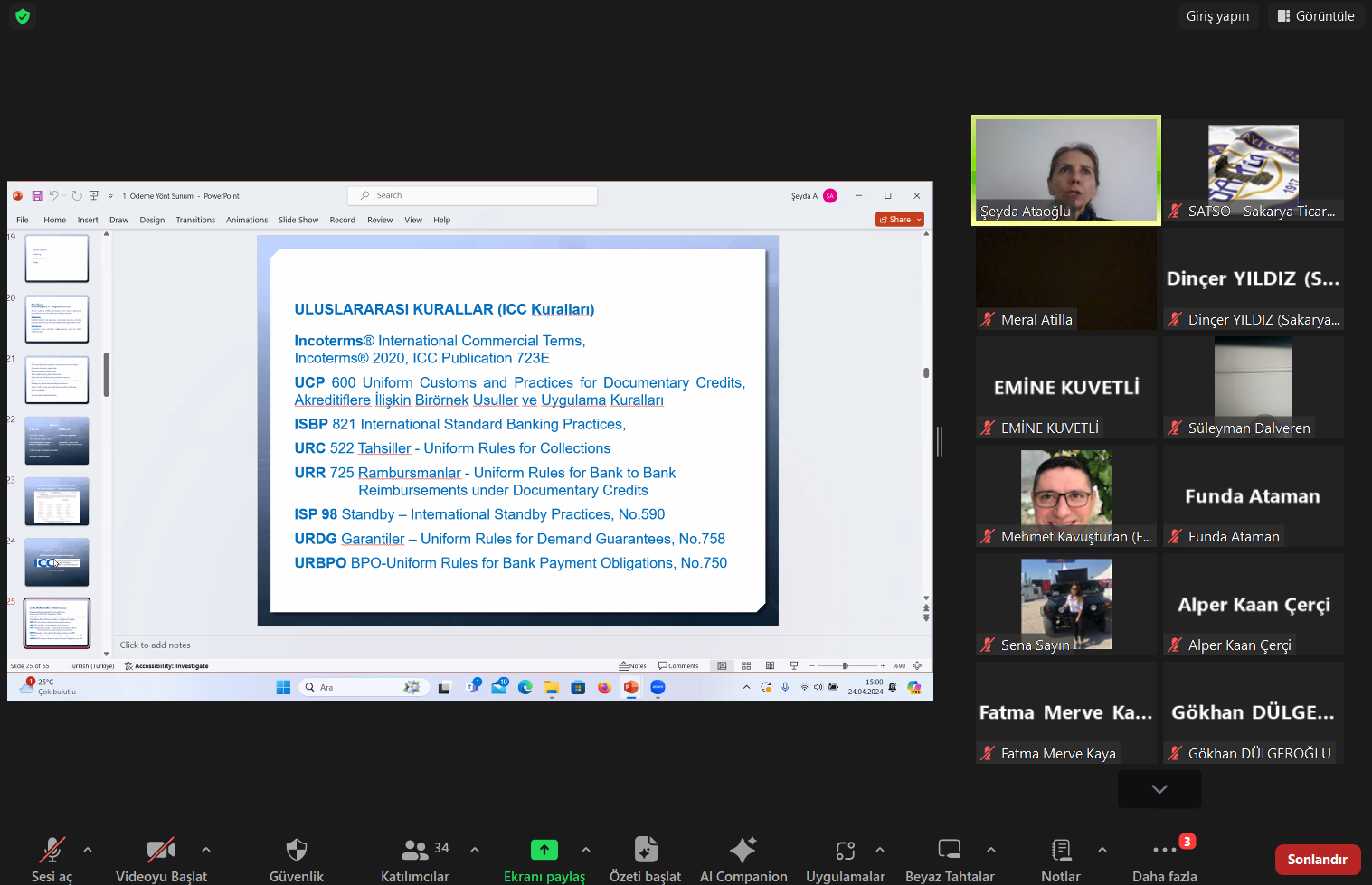This screenshot has height=885, width=1372.
Task: Unmute with the Sesi aç microphone button
Action: (52, 850)
